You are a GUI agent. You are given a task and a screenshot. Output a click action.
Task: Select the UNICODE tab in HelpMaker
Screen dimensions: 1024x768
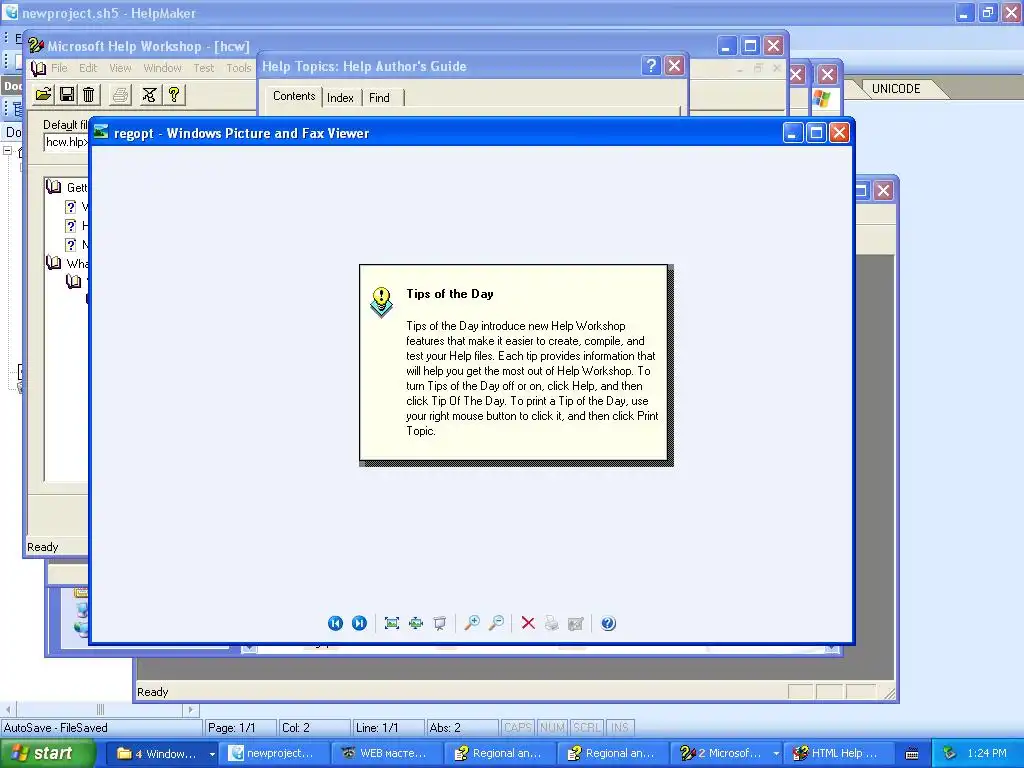[896, 89]
